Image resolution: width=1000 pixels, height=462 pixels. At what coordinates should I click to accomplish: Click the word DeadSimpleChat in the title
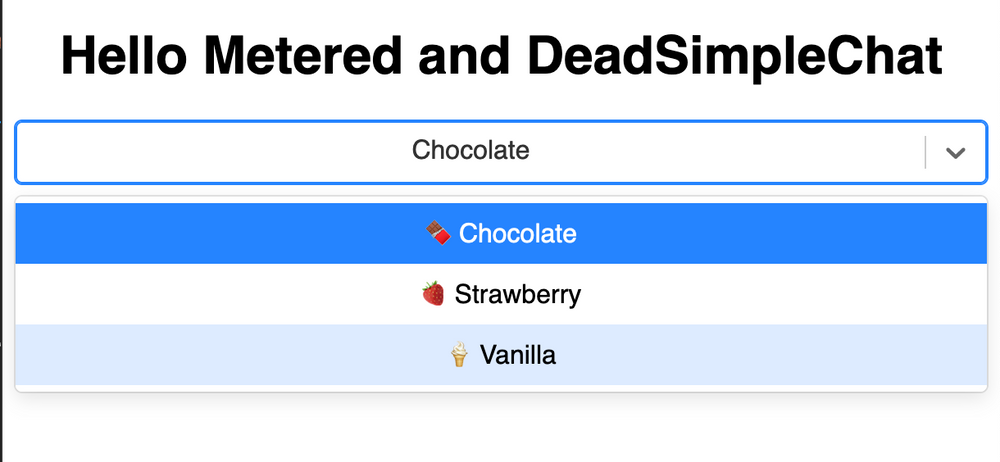pos(735,56)
